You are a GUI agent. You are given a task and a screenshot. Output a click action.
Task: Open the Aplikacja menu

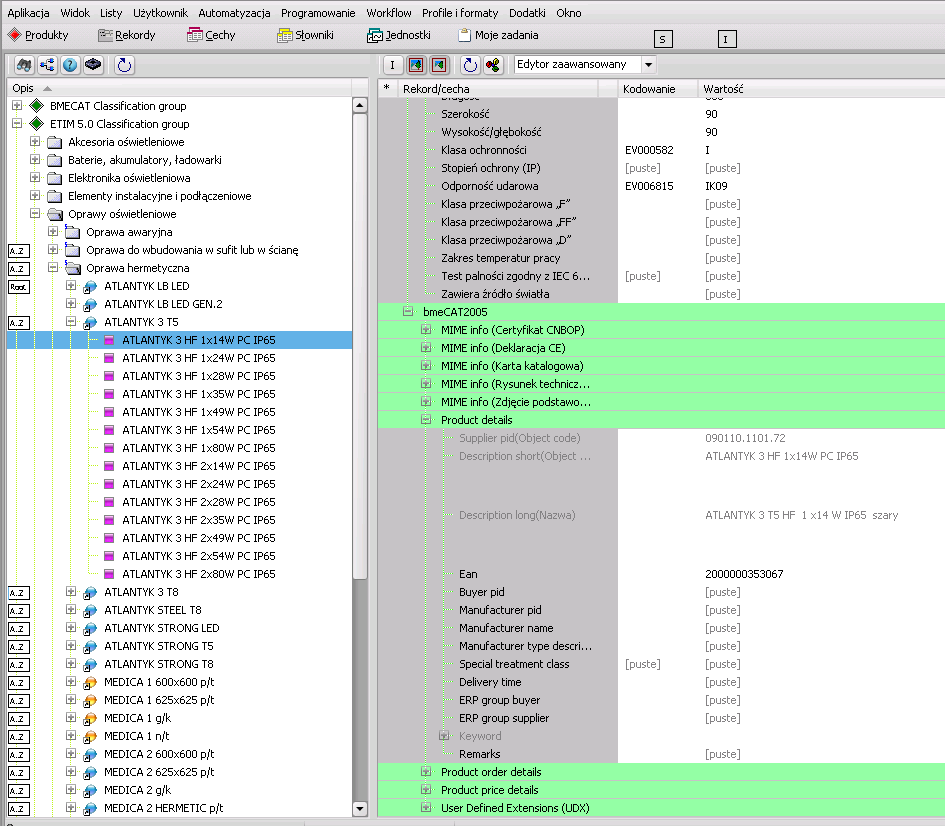[x=28, y=13]
